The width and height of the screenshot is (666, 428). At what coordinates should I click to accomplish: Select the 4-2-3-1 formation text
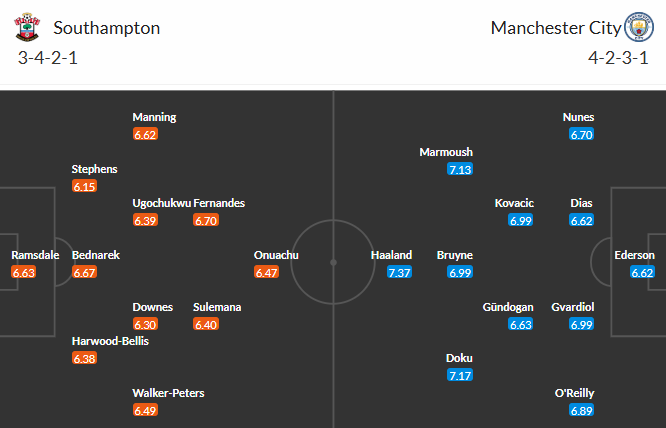pyautogui.click(x=618, y=58)
